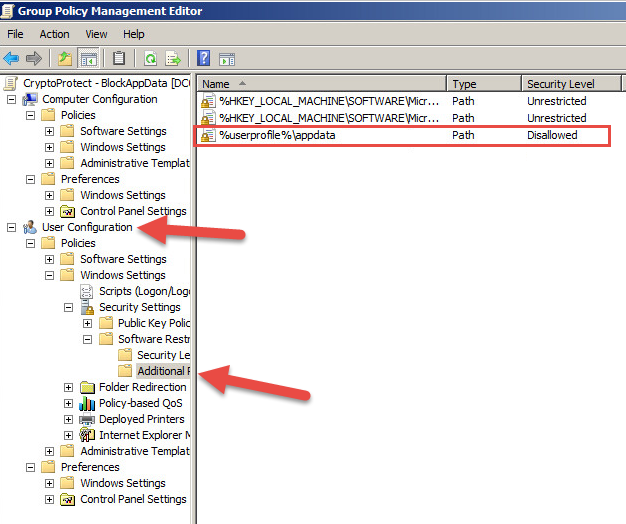This screenshot has width=626, height=524.
Task: Click the Refresh toolbar icon
Action: pyautogui.click(x=150, y=58)
